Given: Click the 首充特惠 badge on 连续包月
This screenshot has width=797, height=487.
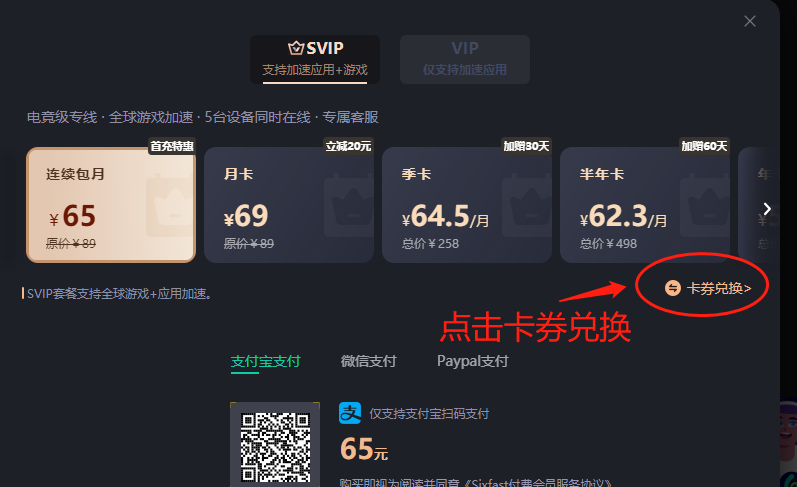Looking at the screenshot, I should click(172, 146).
